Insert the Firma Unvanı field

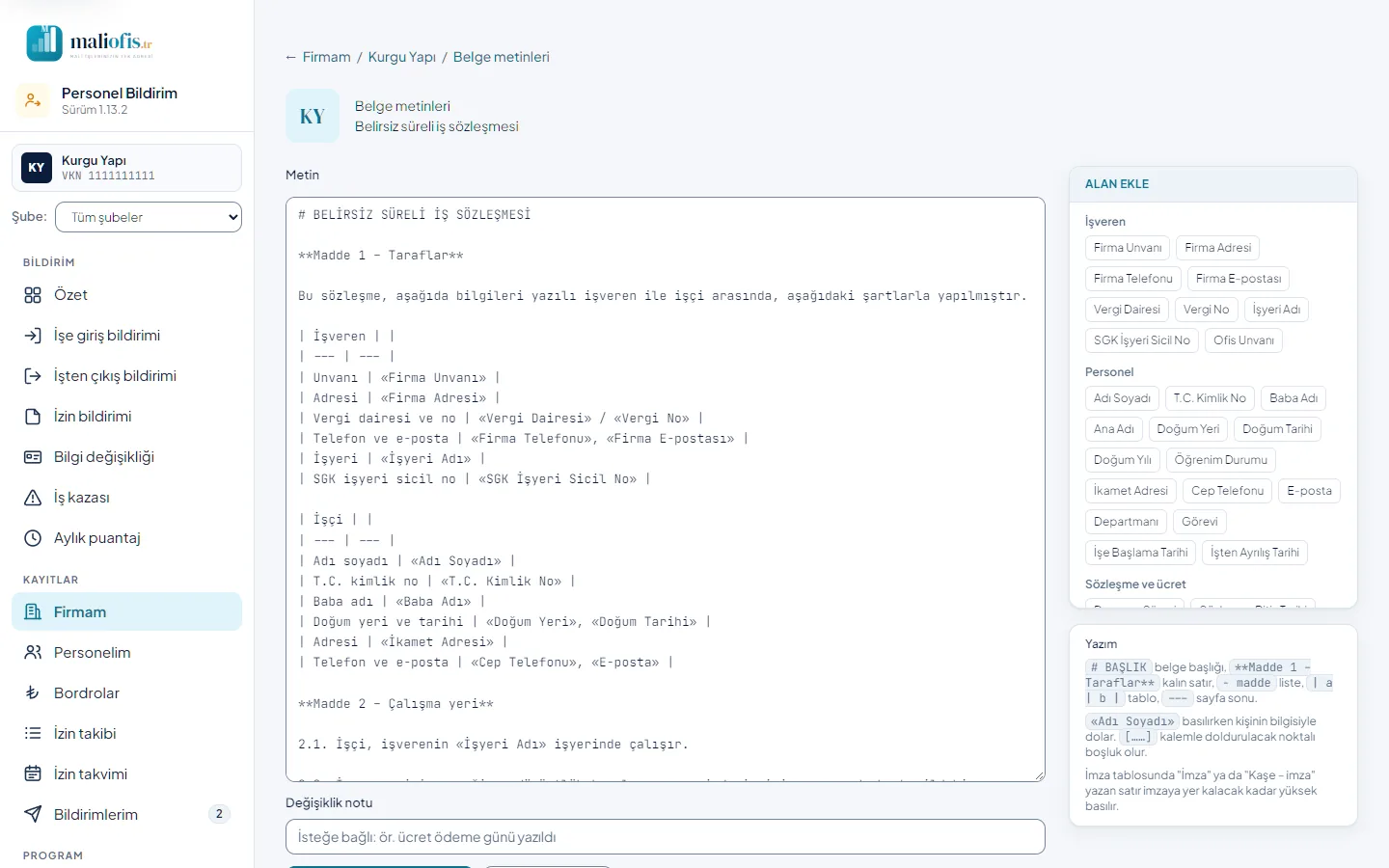click(x=1128, y=248)
